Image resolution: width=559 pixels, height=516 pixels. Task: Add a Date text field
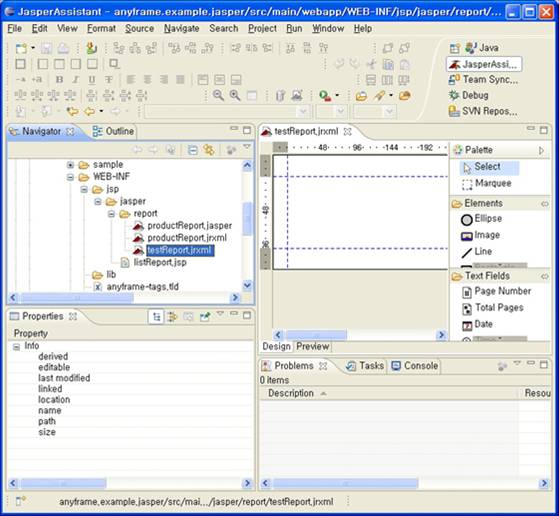[477, 325]
